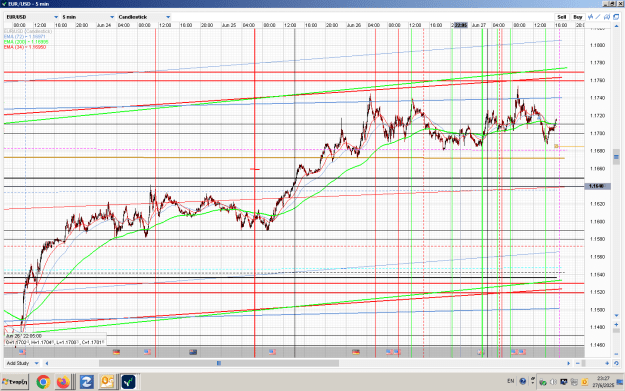The width and height of the screenshot is (625, 391).
Task: Open Firefox from the taskbar
Action: point(63,382)
